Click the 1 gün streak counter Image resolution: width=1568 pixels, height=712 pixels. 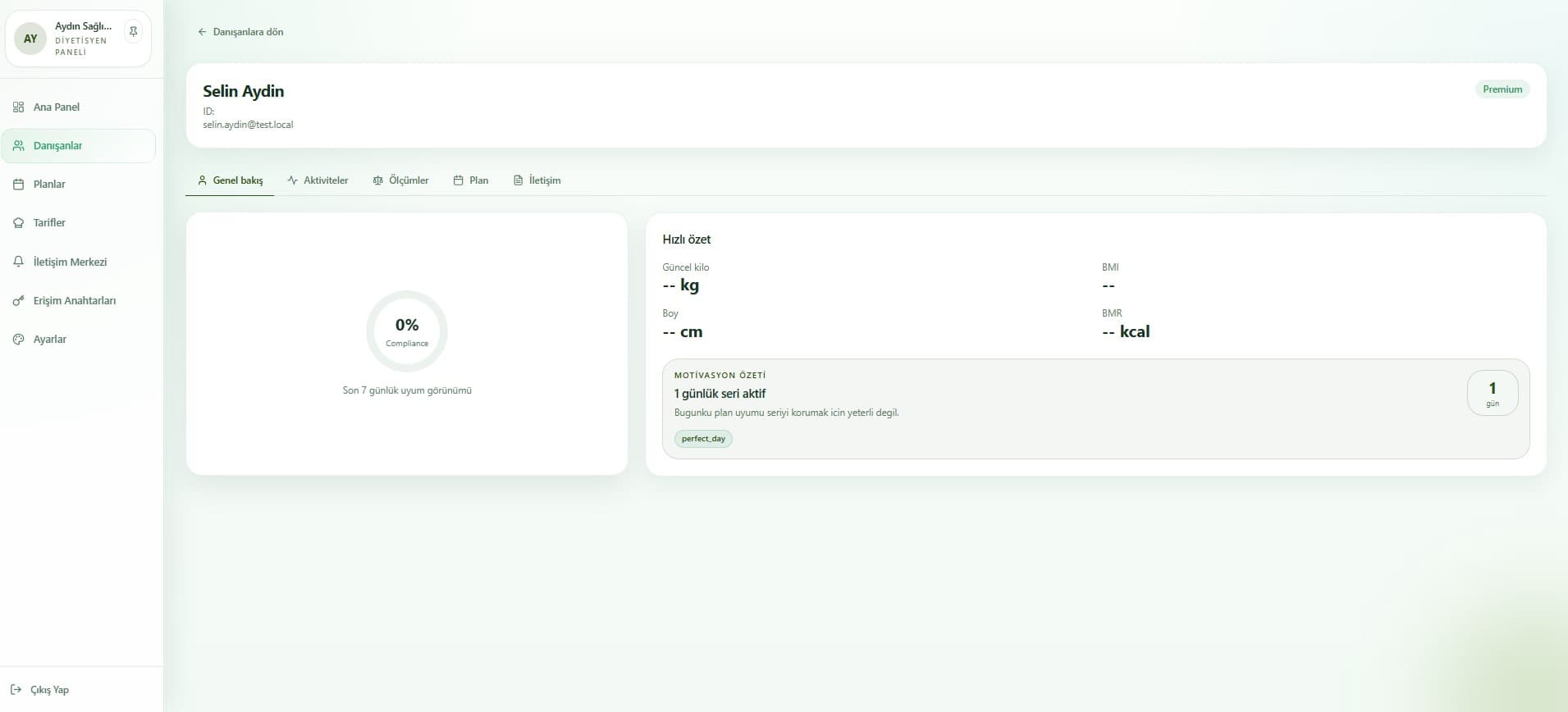[x=1492, y=394]
